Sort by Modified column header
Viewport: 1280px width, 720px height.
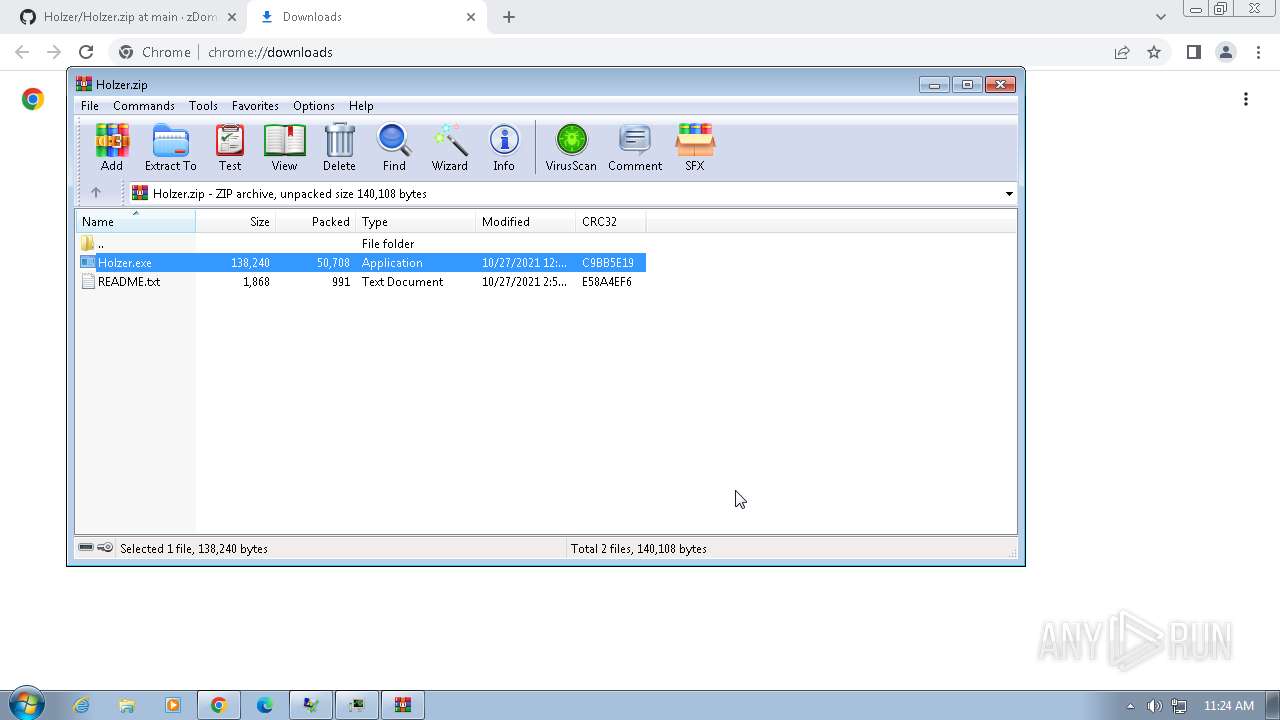pos(526,222)
